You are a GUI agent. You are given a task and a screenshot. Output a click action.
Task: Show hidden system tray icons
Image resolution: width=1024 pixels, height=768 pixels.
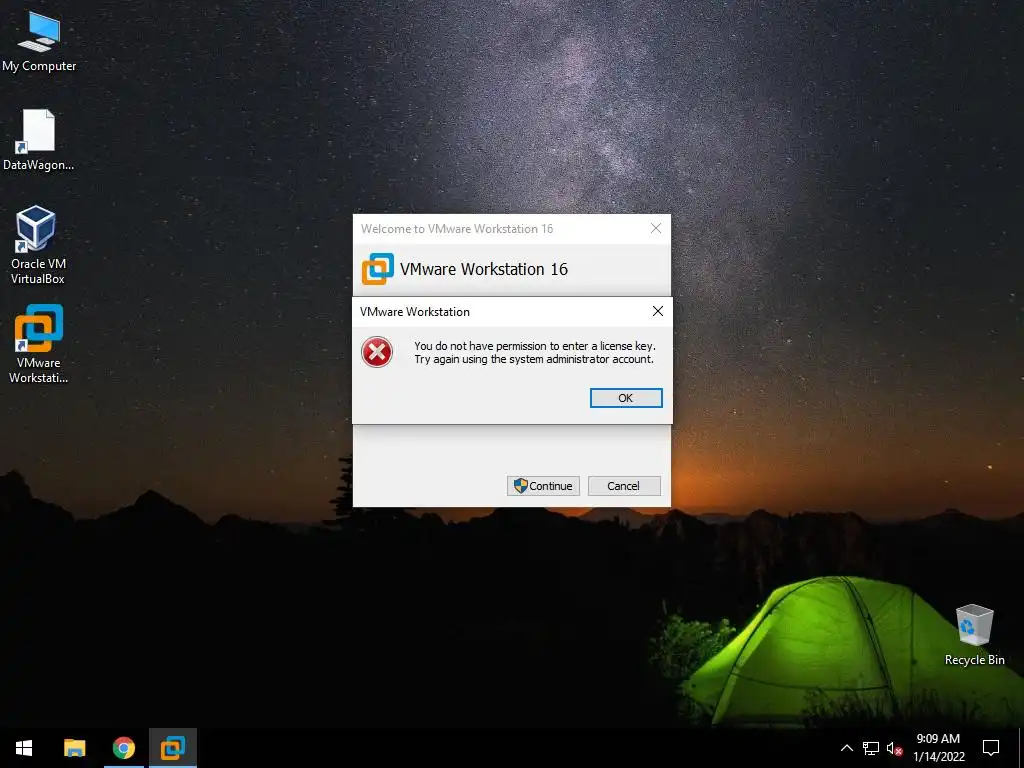tap(846, 748)
